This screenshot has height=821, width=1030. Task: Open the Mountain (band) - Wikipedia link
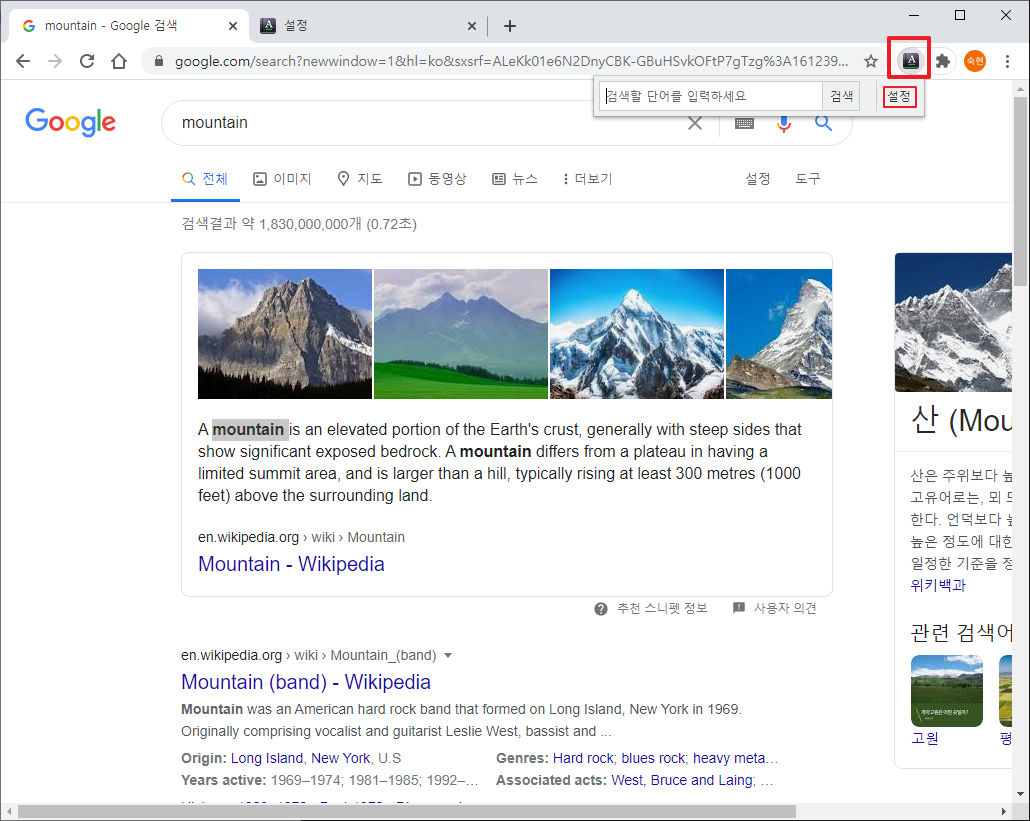click(305, 682)
